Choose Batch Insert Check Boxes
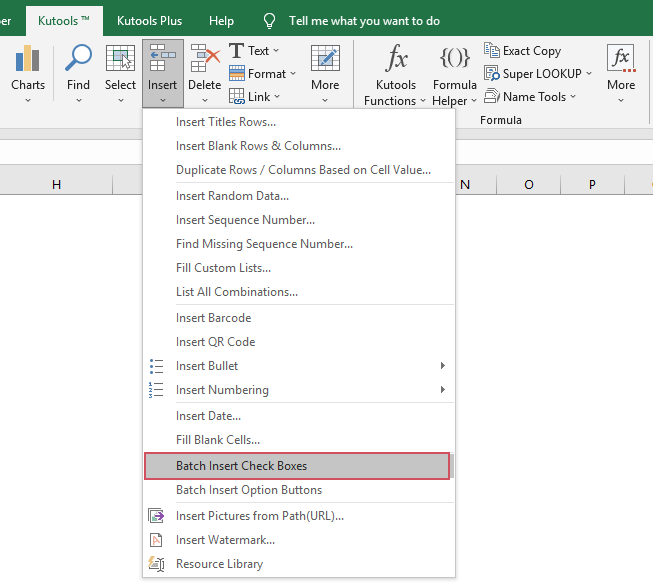The width and height of the screenshot is (653, 588). click(297, 466)
